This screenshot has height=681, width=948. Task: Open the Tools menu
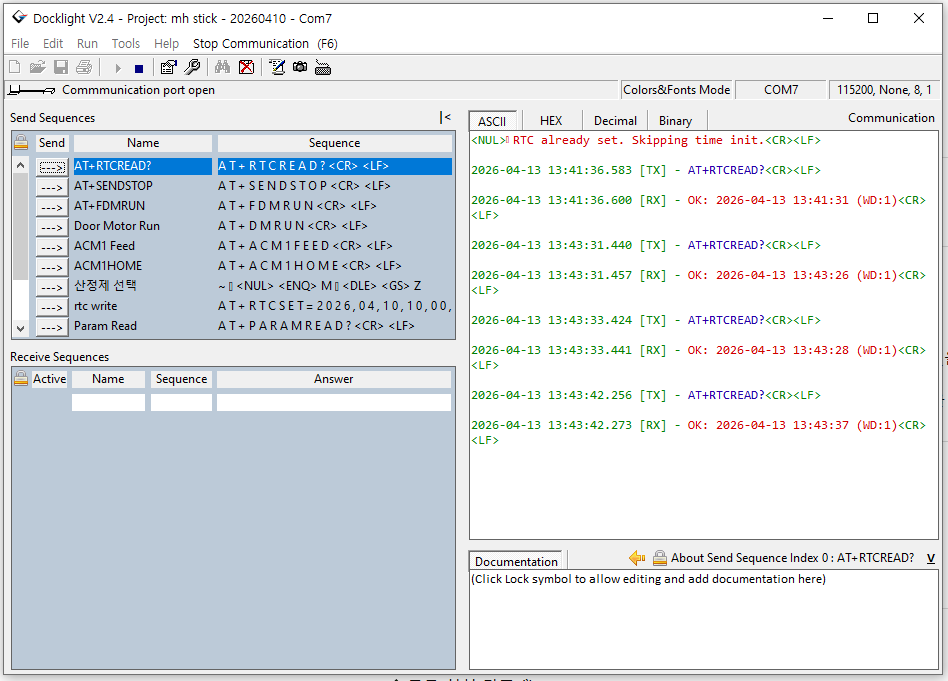point(126,43)
